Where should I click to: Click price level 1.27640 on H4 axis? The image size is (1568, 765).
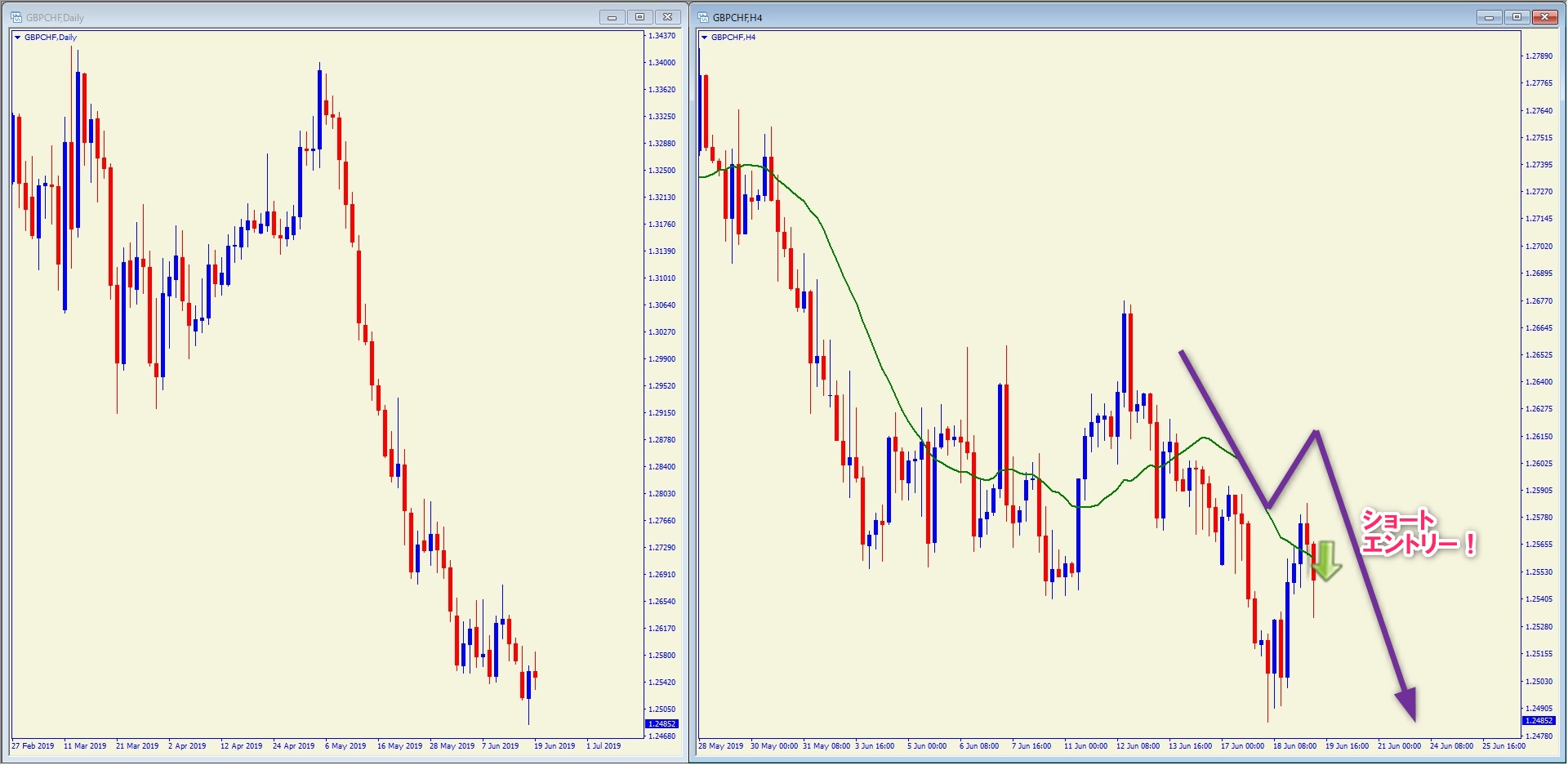(1539, 111)
